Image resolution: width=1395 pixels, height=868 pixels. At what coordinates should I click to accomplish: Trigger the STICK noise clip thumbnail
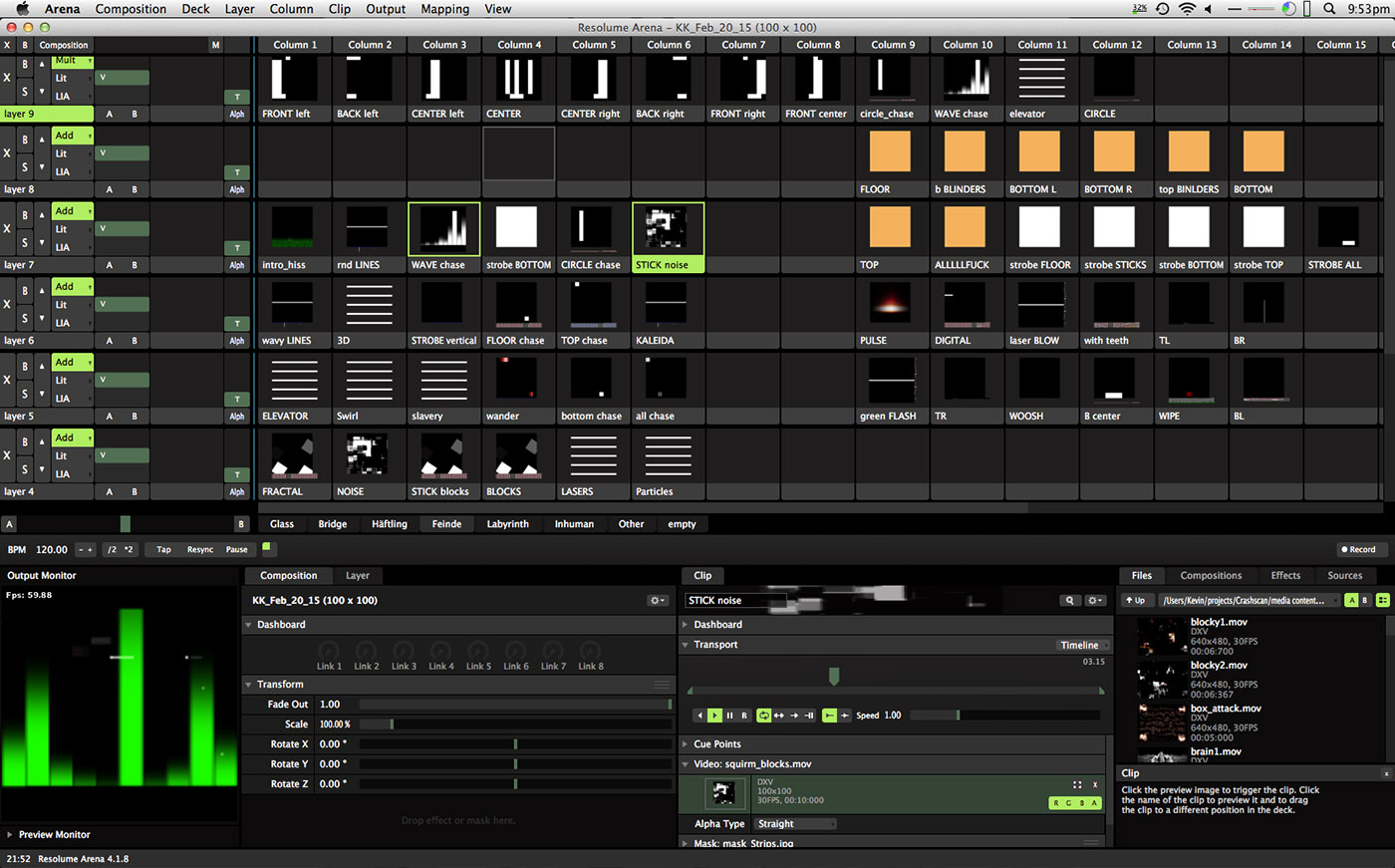point(668,229)
